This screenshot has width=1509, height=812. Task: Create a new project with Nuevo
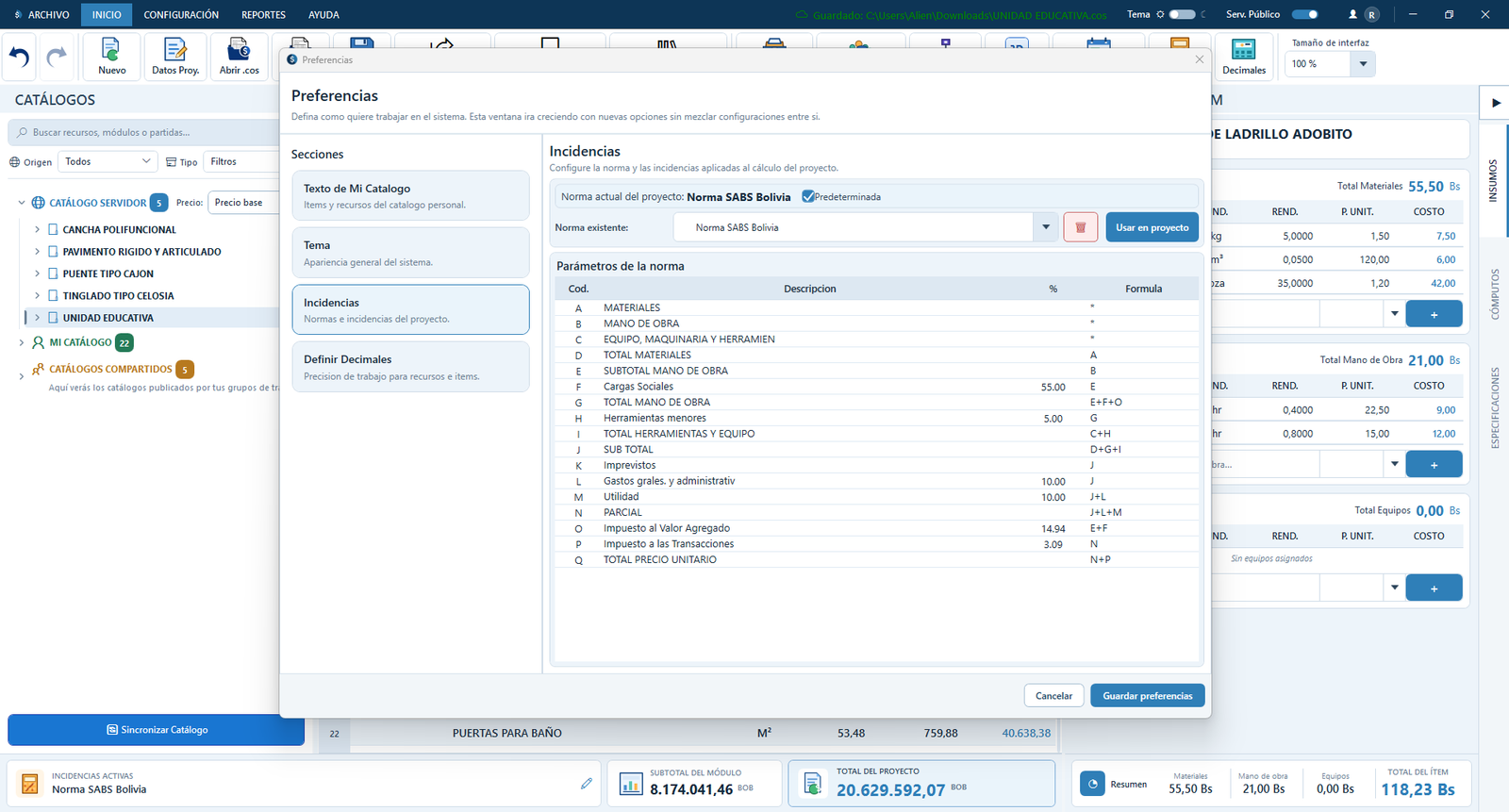click(x=111, y=57)
